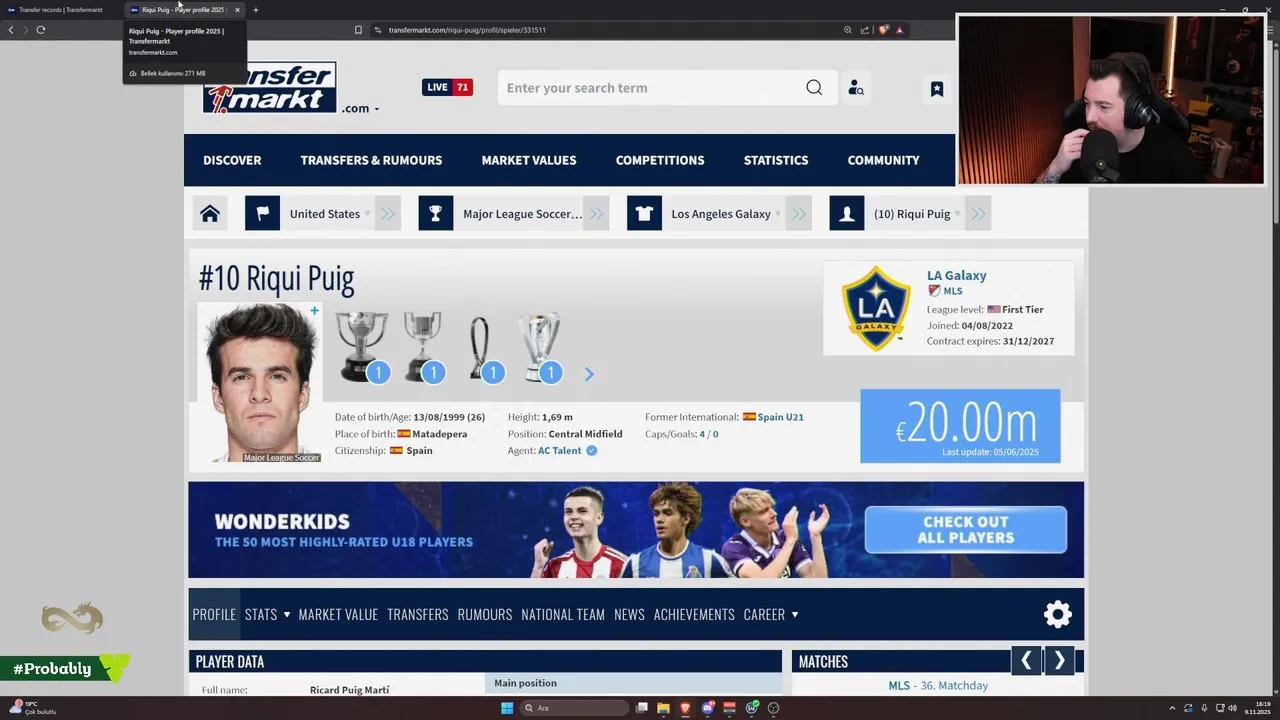Open the Los Angeles Galaxy dropdown
The width and height of the screenshot is (1280, 720).
coord(725,214)
